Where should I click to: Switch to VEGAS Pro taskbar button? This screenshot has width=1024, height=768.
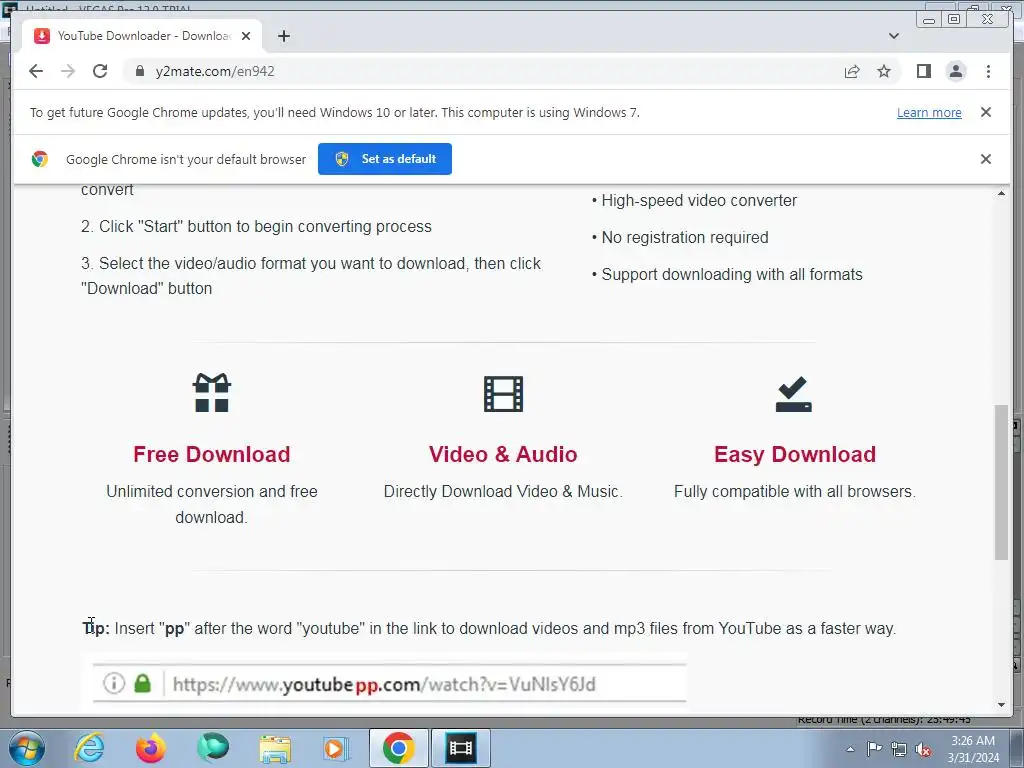[460, 748]
